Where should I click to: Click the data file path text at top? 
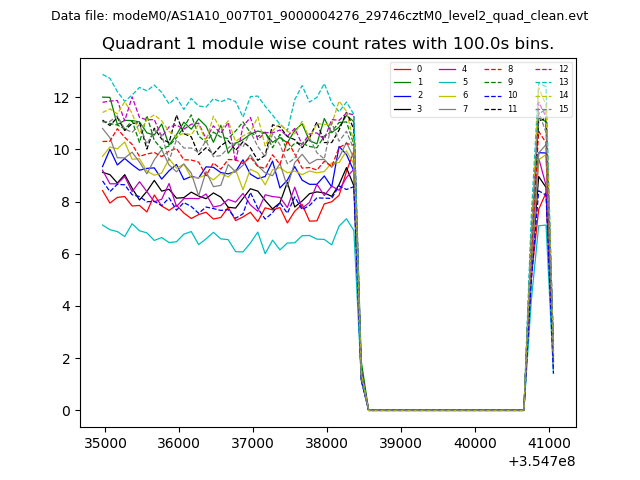(319, 16)
